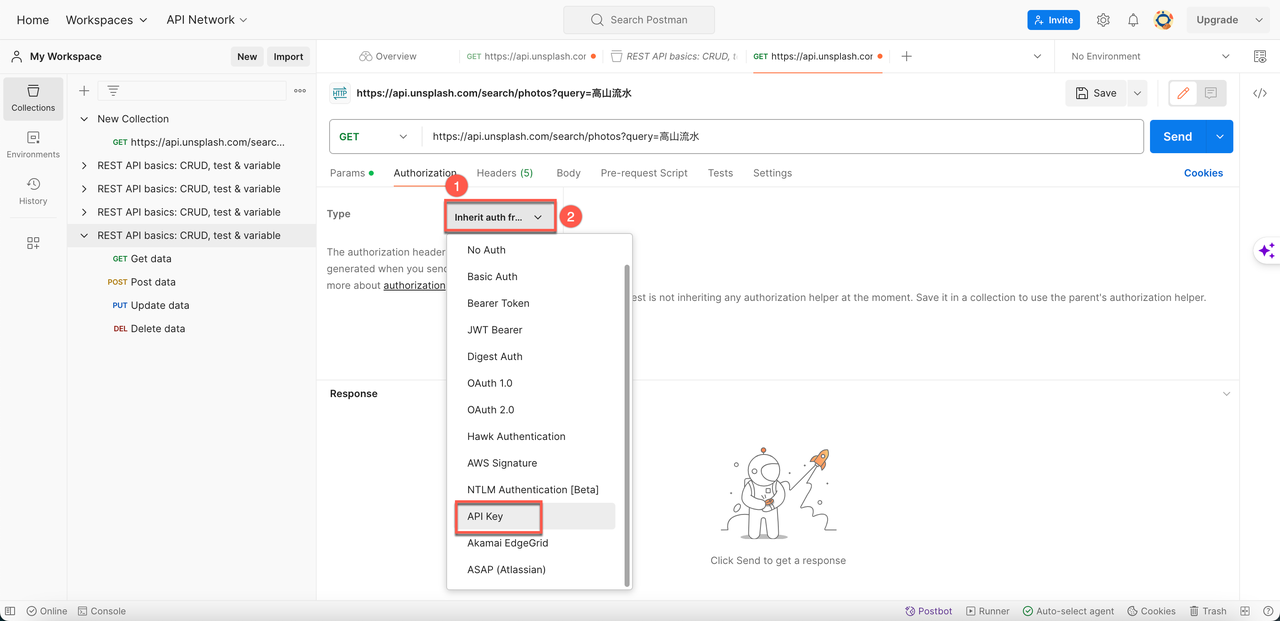Viewport: 1280px width, 621px height.
Task: Toggle the two-pane layout icon in the status bar
Action: [1245, 611]
